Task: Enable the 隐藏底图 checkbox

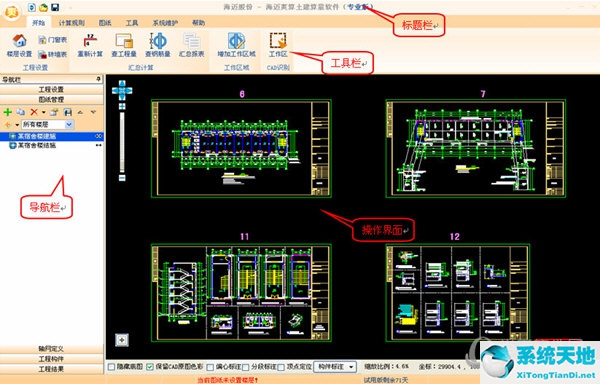Action: click(x=111, y=367)
